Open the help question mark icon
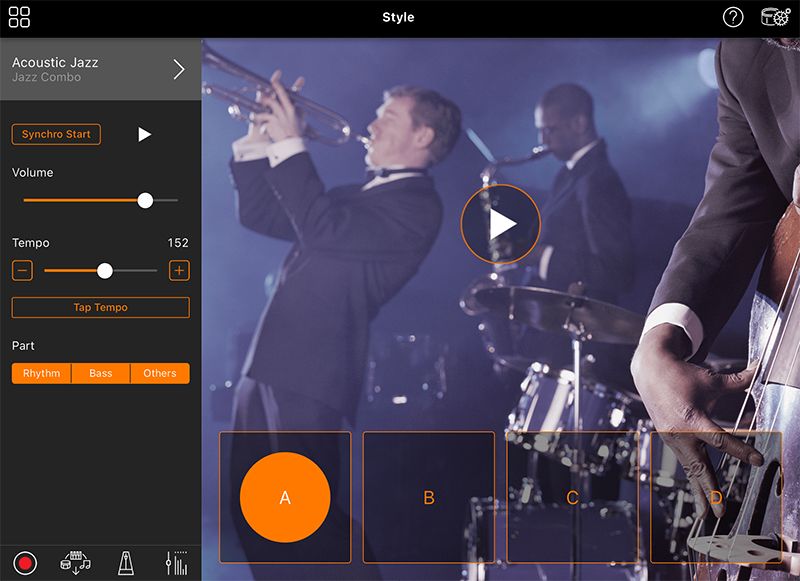Image resolution: width=800 pixels, height=581 pixels. [x=733, y=17]
